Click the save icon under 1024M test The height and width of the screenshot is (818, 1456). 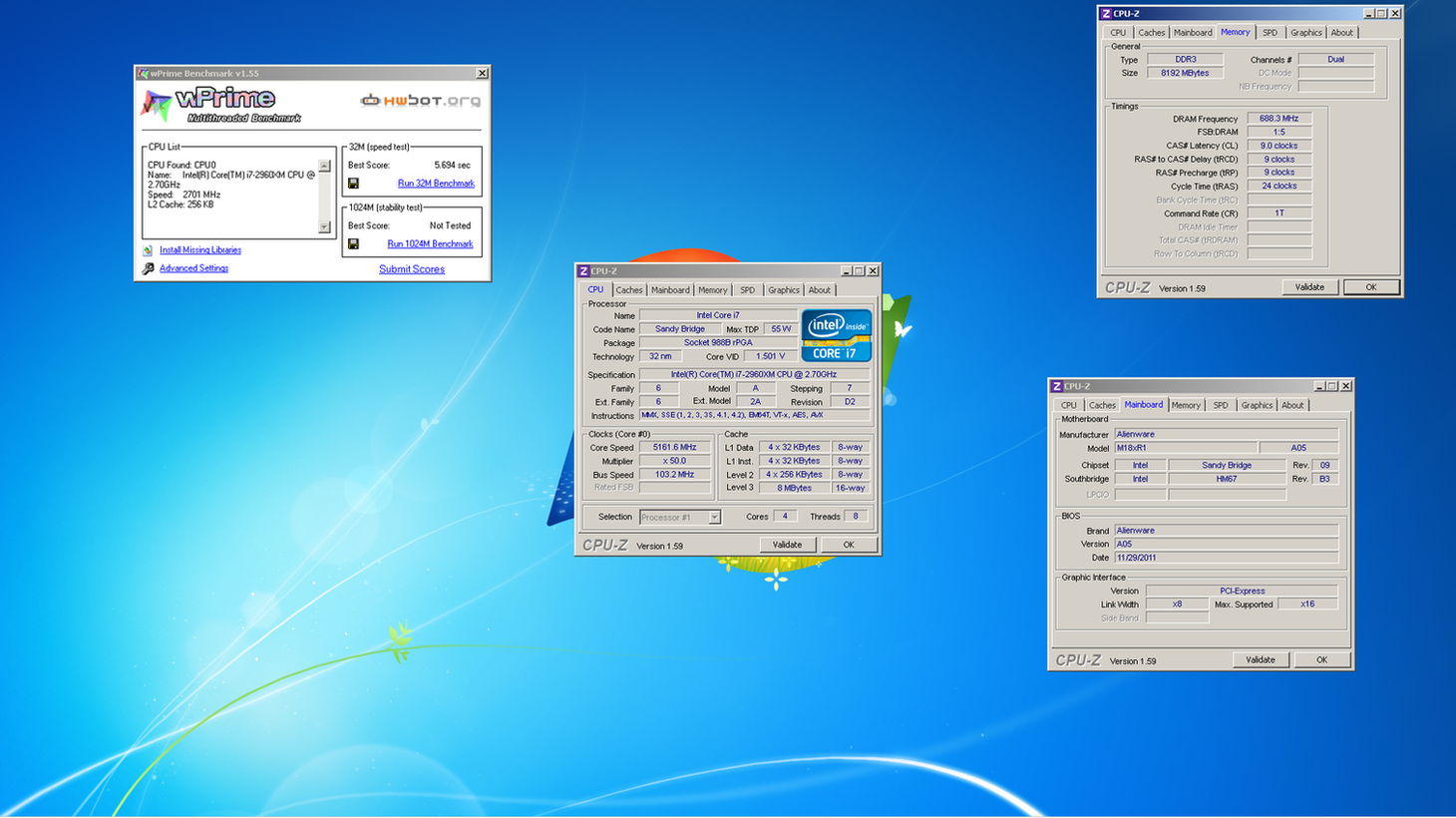pyautogui.click(x=353, y=243)
